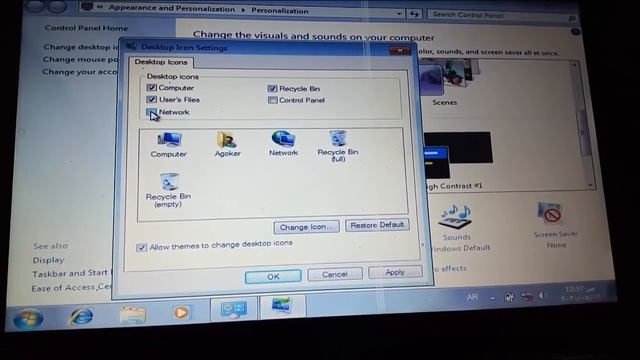This screenshot has height=360, width=640.
Task: Enable the Network checkbox
Action: pos(151,112)
